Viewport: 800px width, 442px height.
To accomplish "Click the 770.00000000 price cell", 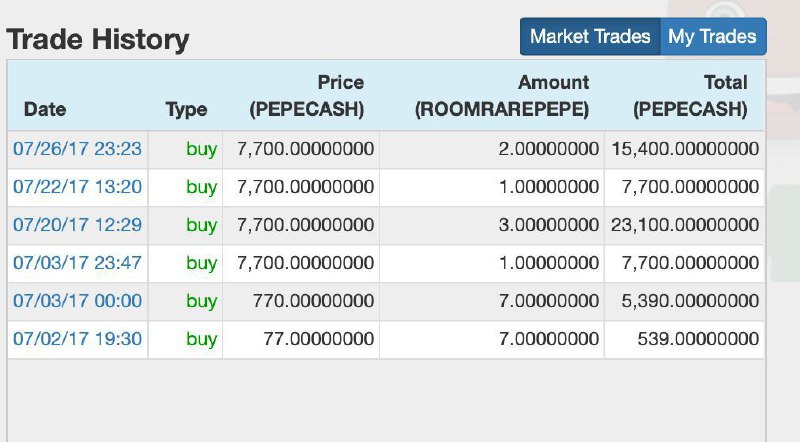I will (x=301, y=302).
